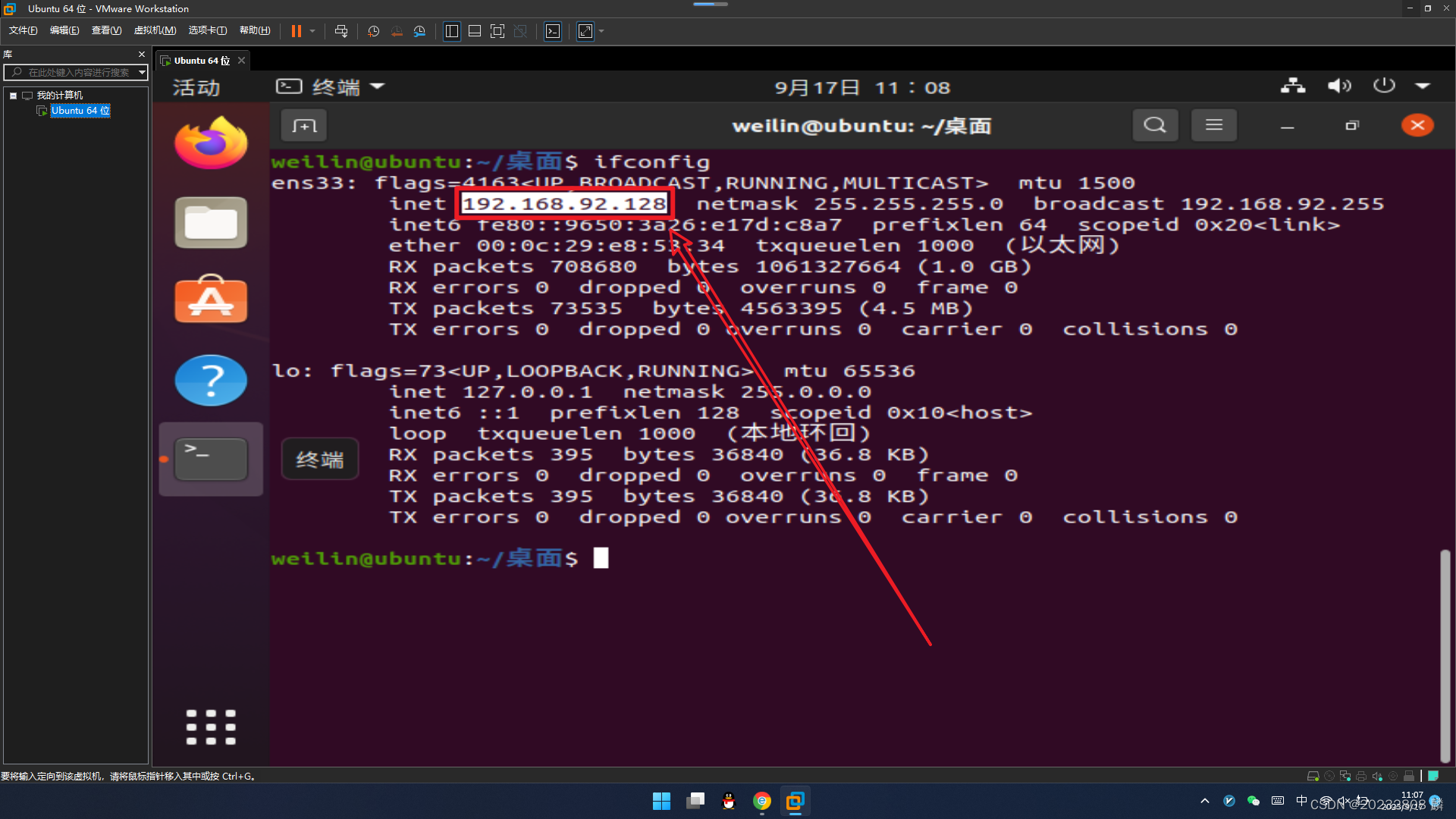
Task: Take a VM snapshot from toolbar
Action: (373, 31)
